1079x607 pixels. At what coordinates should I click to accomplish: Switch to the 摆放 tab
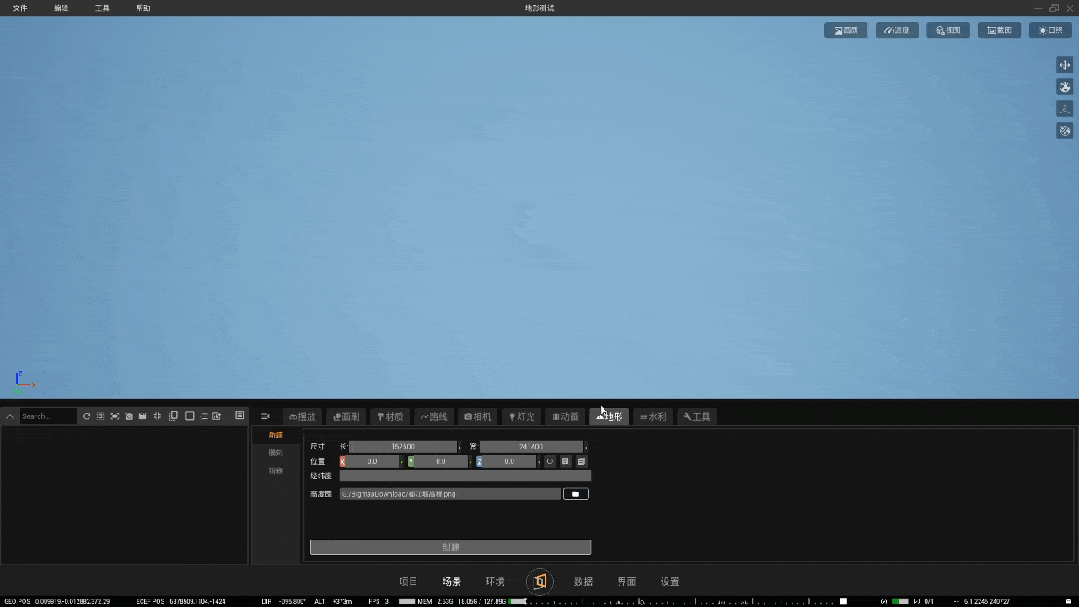click(x=303, y=416)
